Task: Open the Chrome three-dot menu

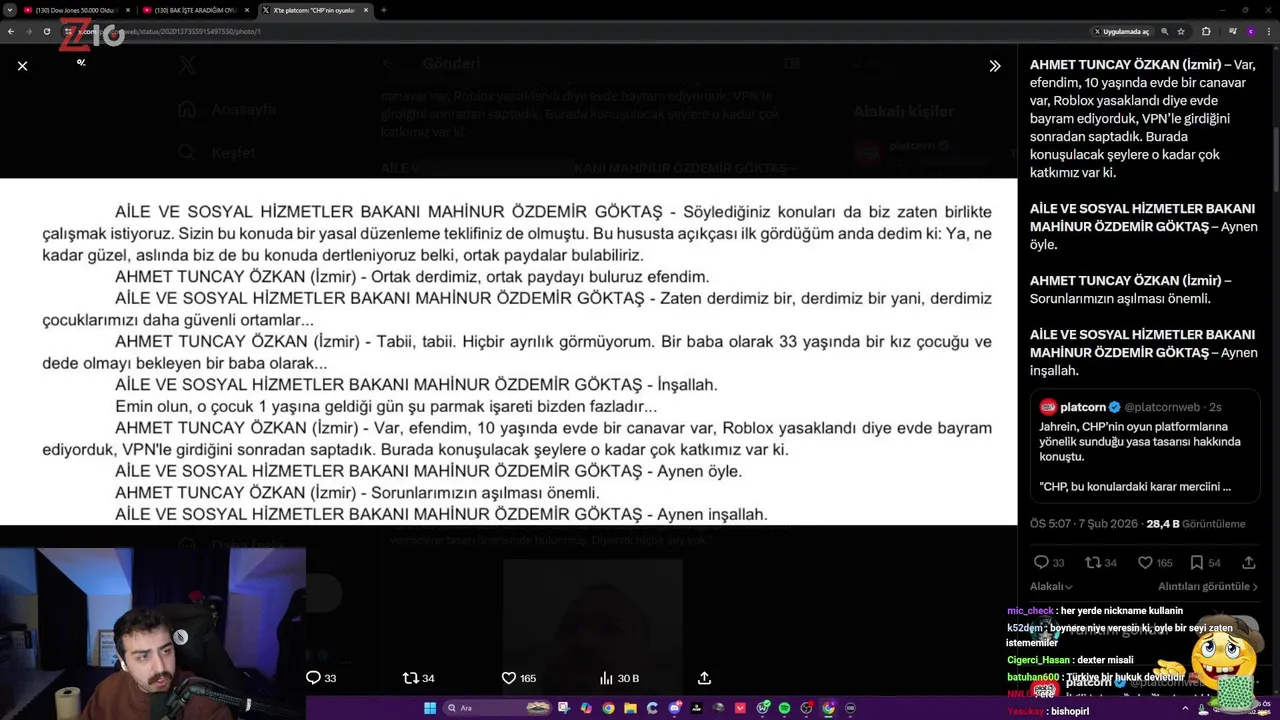Action: [1269, 31]
